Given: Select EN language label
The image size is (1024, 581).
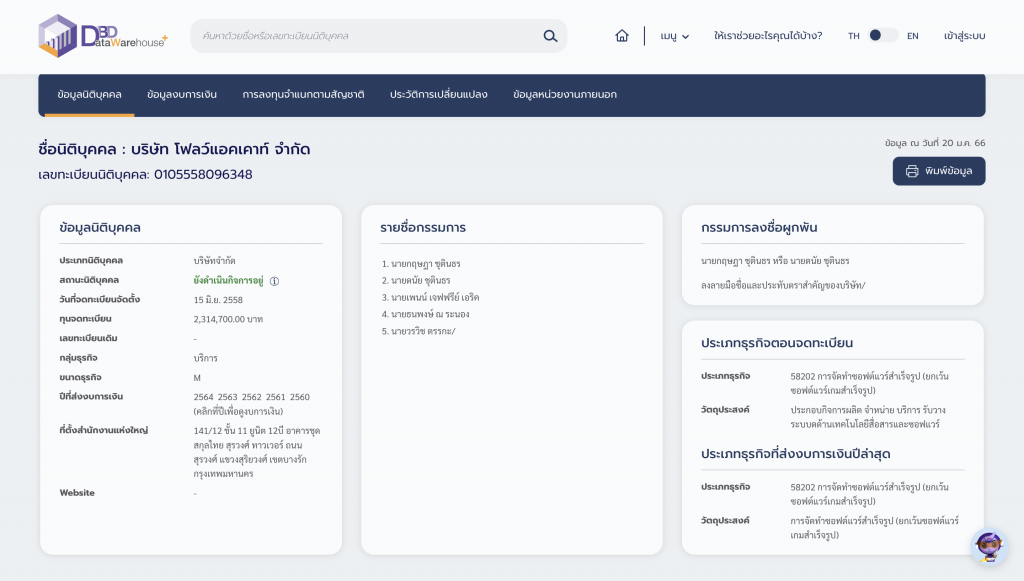Looking at the screenshot, I should [912, 36].
